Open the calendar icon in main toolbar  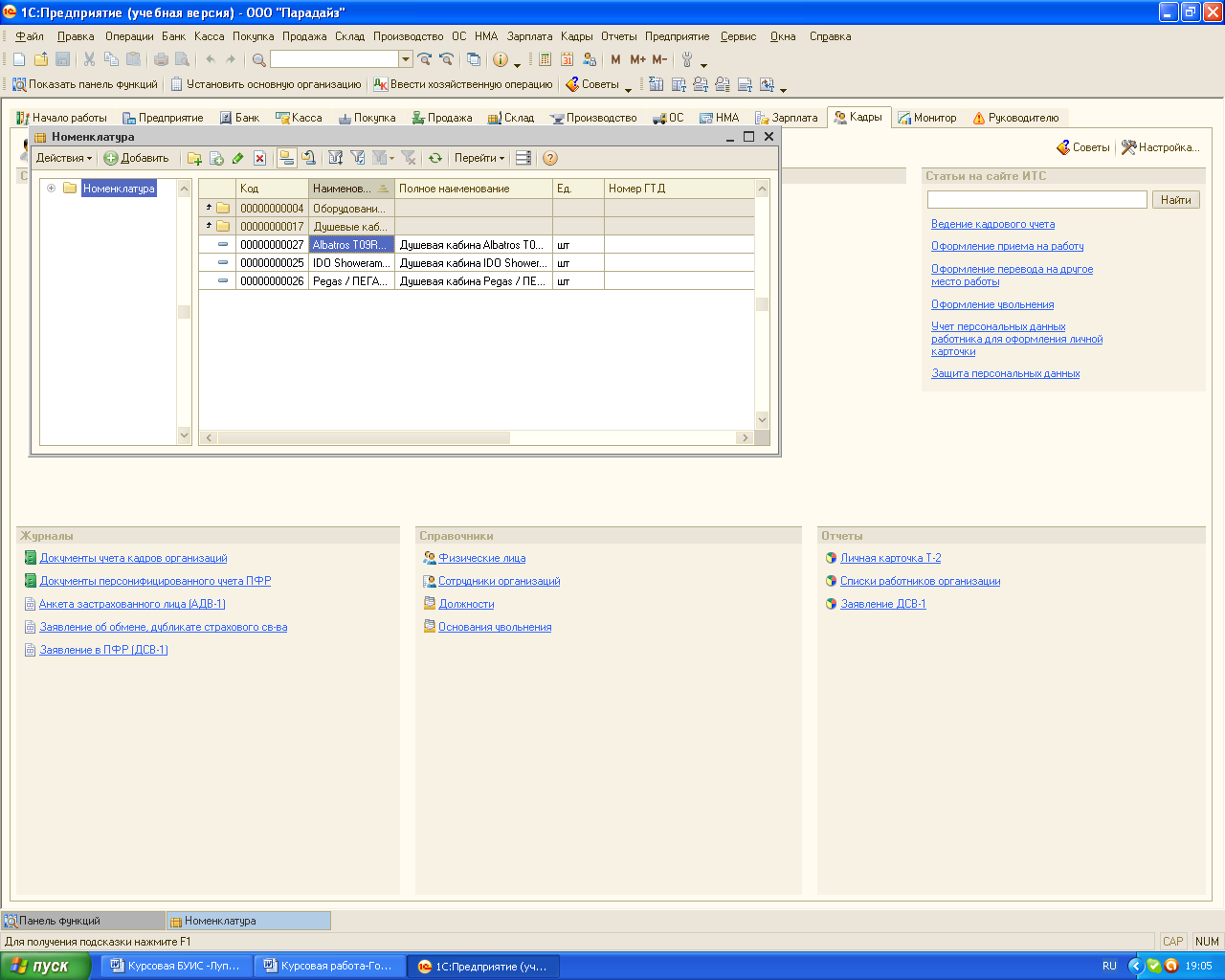567,59
